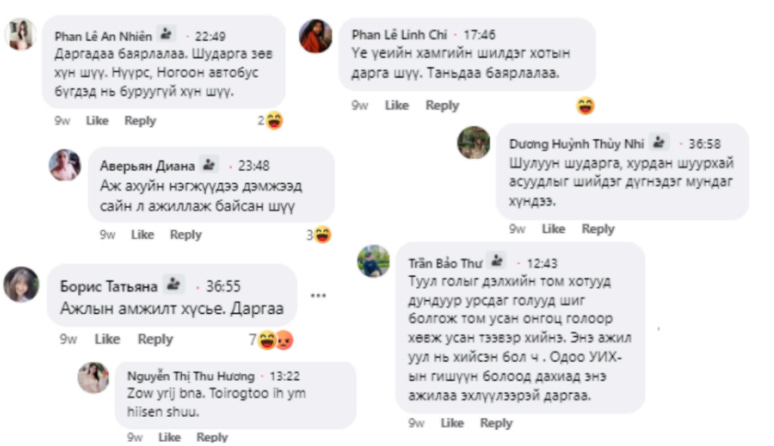Viewport: 774px width, 446px height.
Task: Click badge icon next to Борис Татьяна
Action: pos(174,284)
